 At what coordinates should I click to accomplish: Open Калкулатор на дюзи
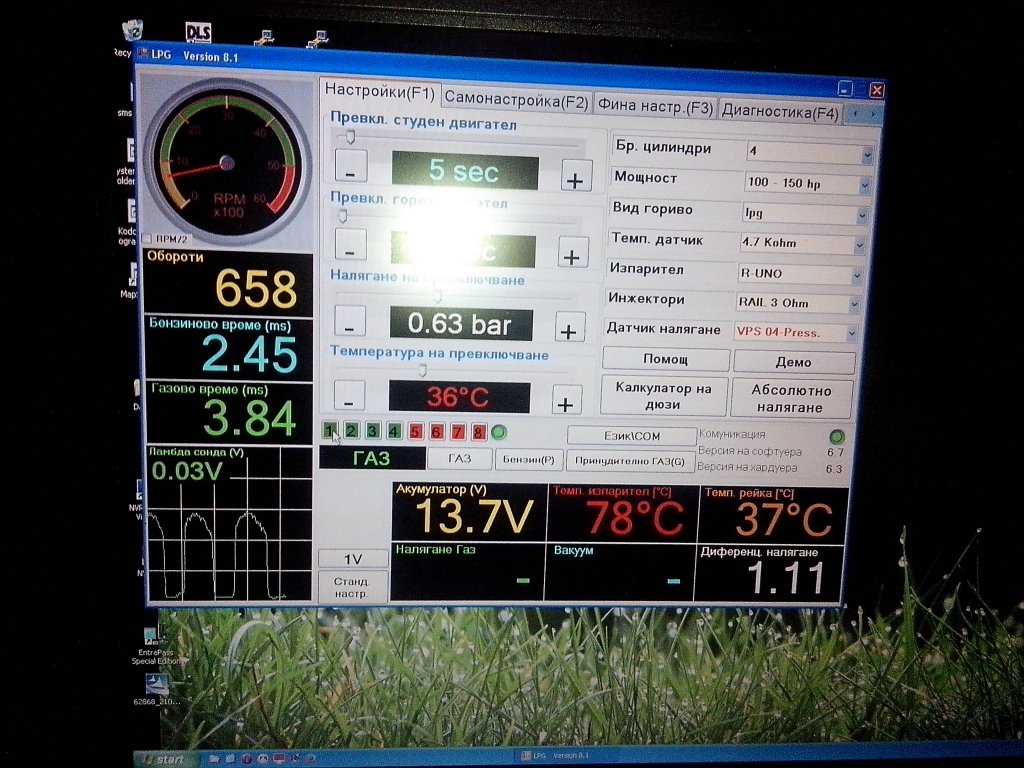664,396
